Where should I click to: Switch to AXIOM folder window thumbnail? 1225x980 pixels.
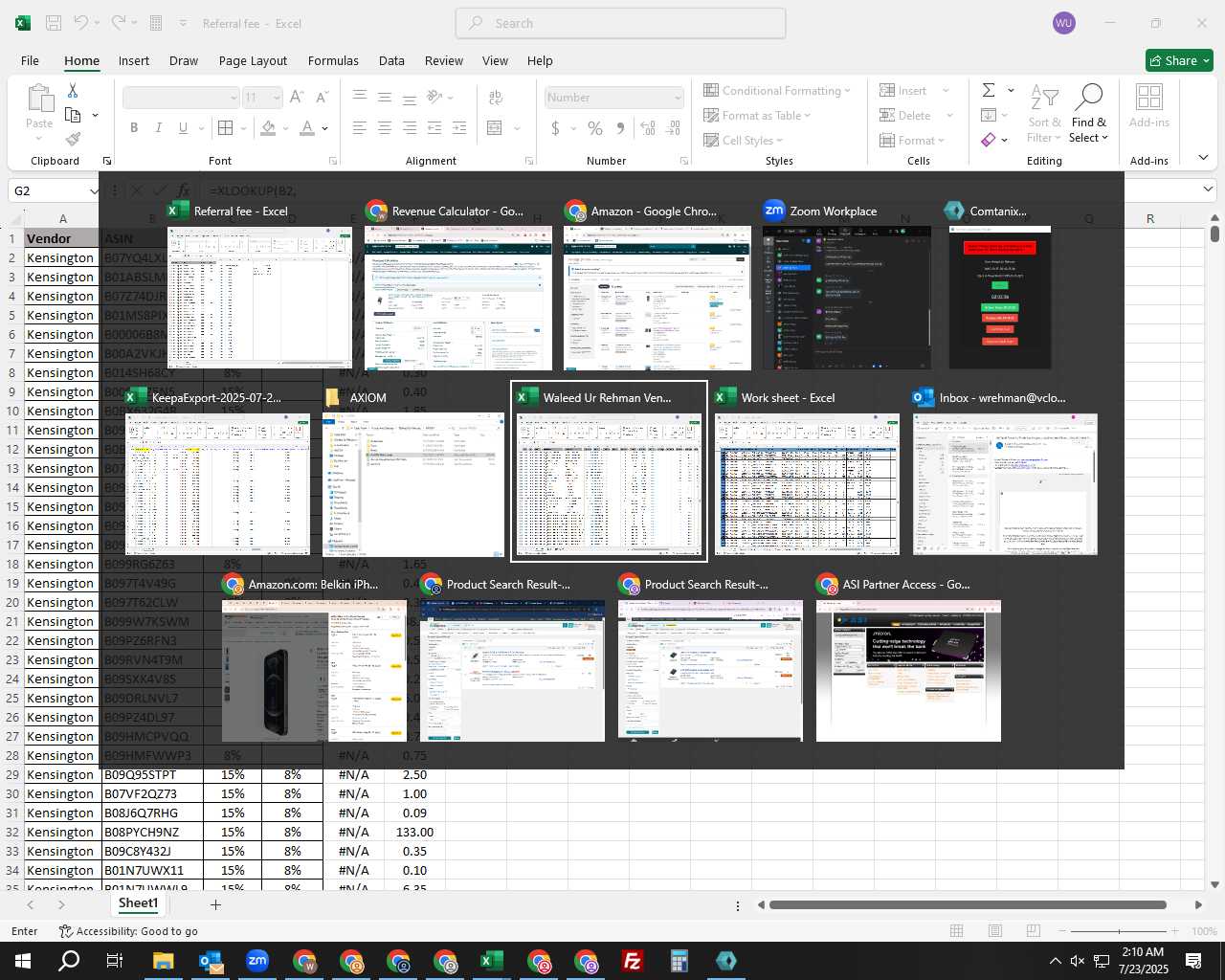(413, 483)
